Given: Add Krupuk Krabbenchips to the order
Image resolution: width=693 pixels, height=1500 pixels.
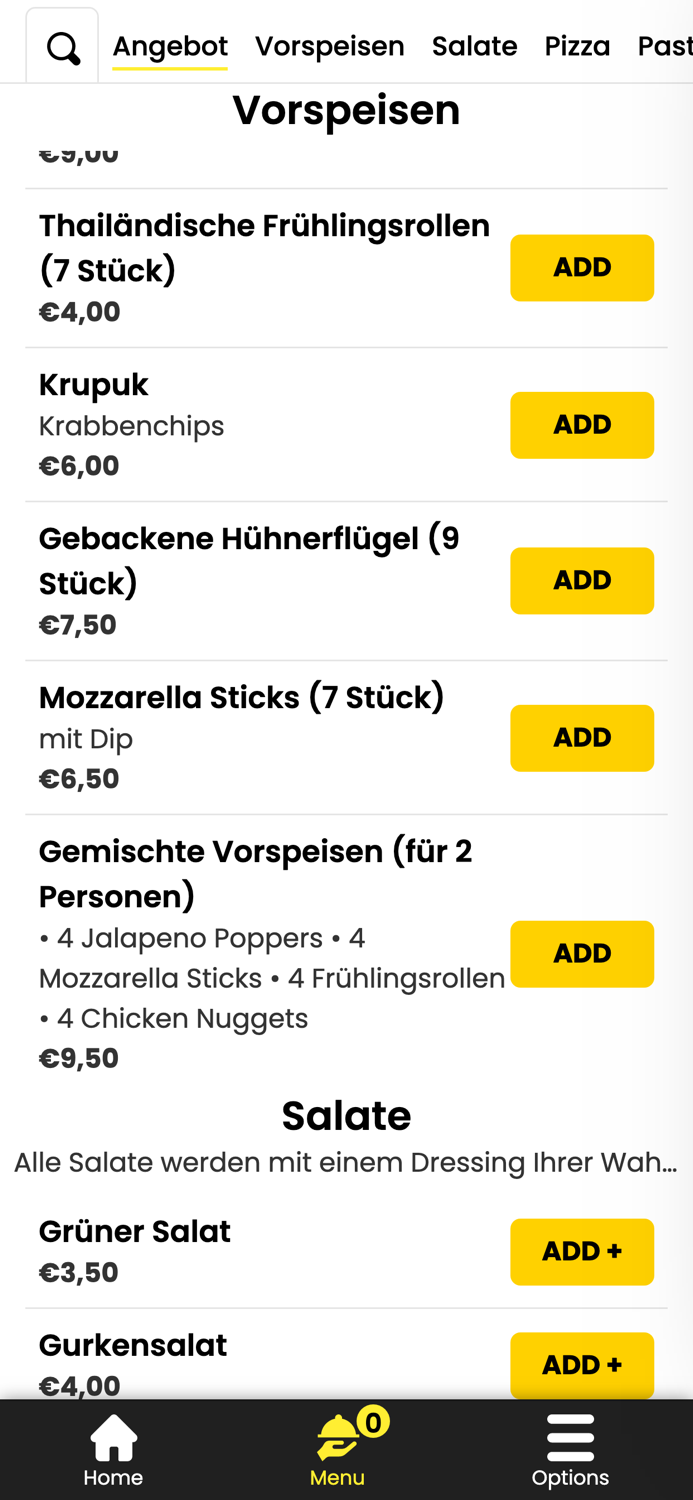Looking at the screenshot, I should pyautogui.click(x=581, y=425).
